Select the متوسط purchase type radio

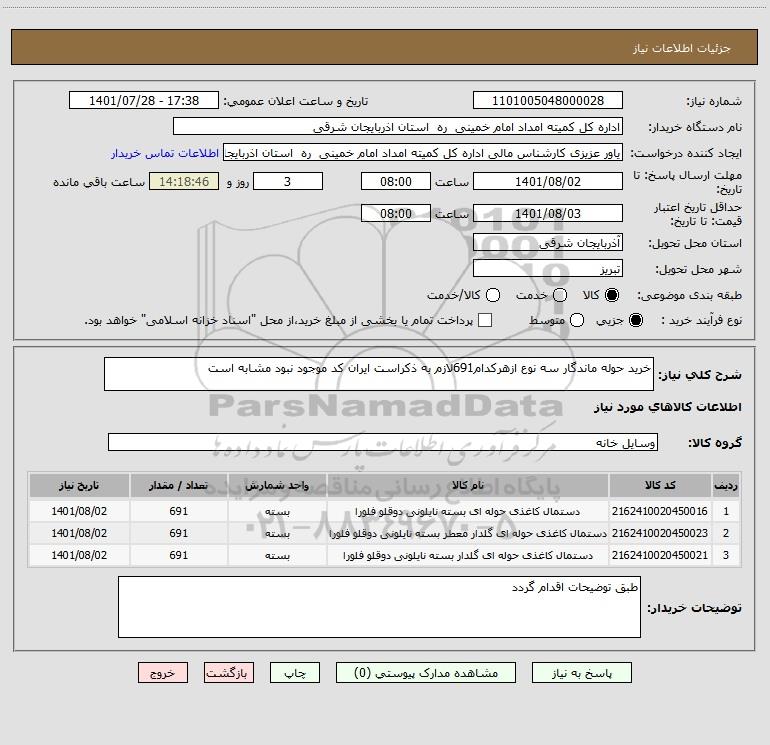pyautogui.click(x=577, y=320)
